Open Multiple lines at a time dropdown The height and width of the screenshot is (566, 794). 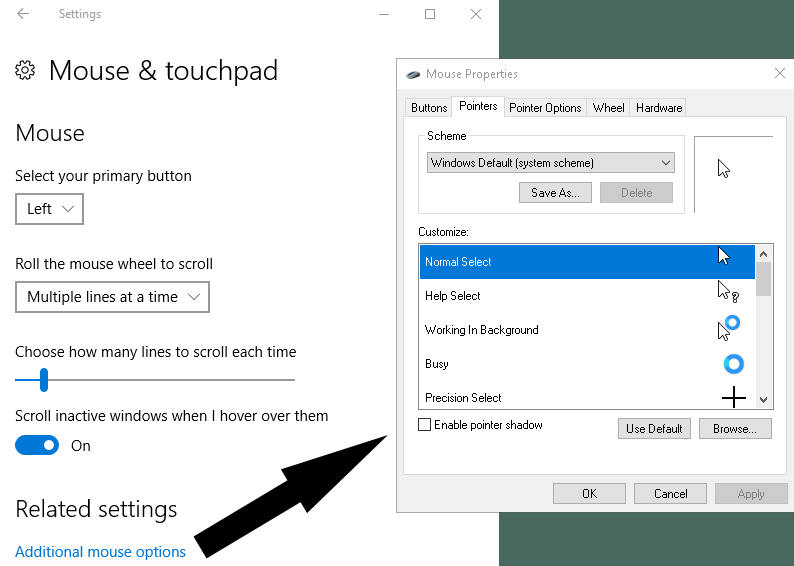112,297
